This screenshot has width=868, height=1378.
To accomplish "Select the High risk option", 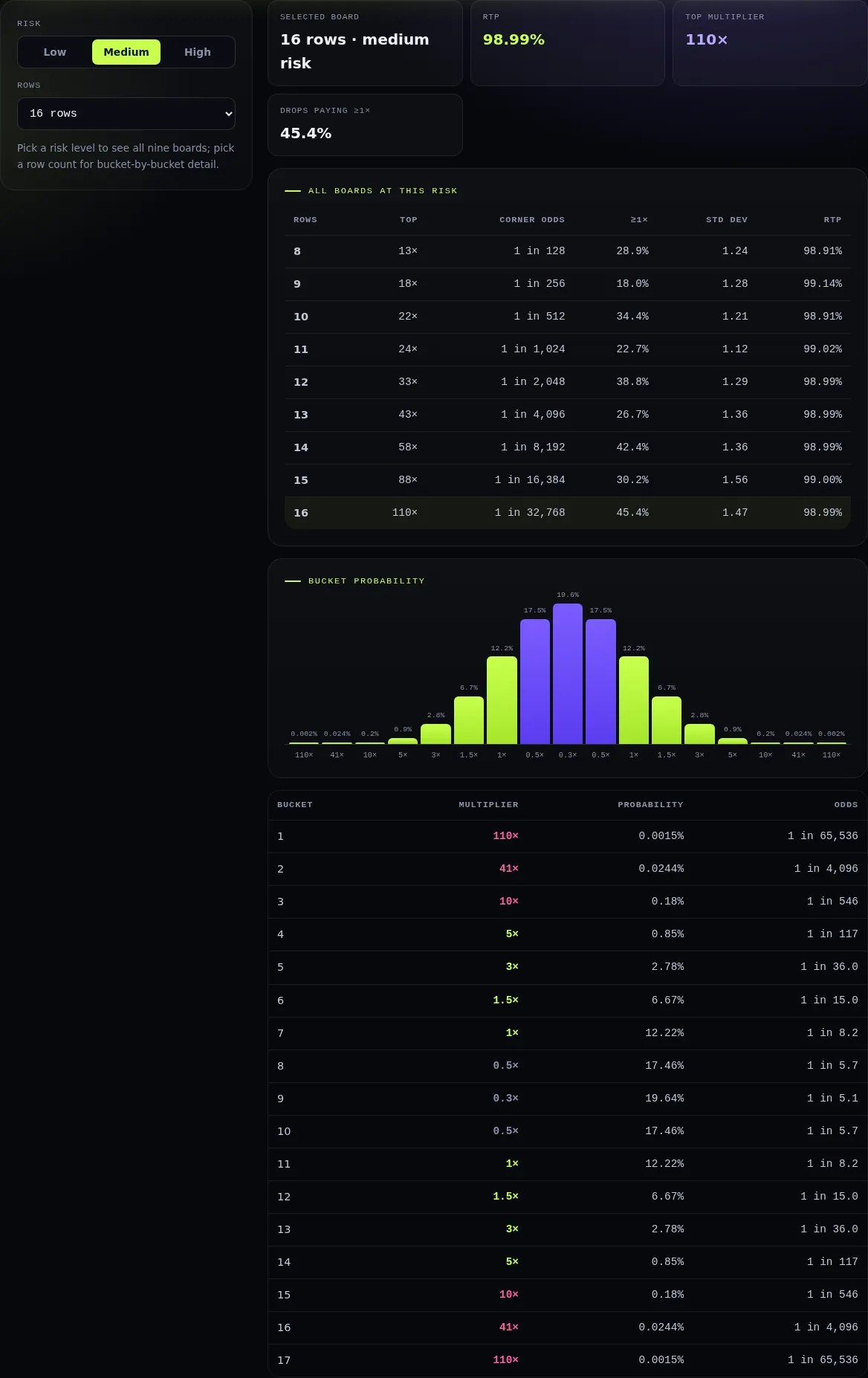I will [198, 52].
